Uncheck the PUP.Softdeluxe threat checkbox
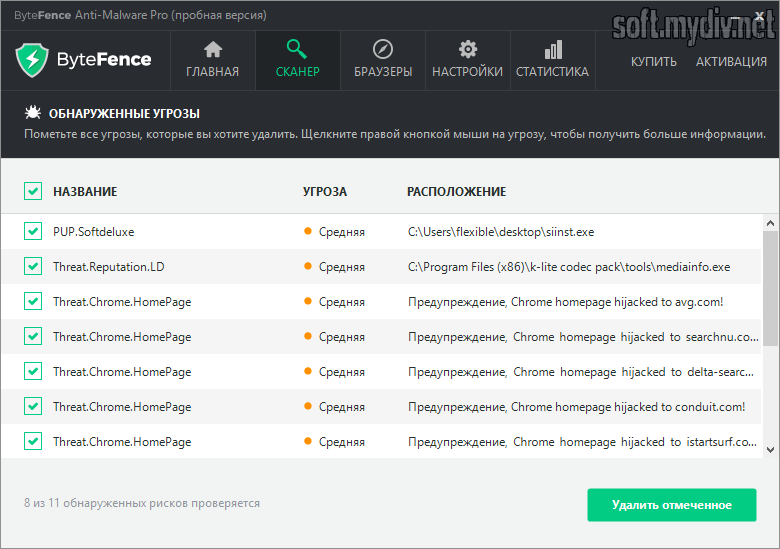This screenshot has height=549, width=780. tap(33, 231)
